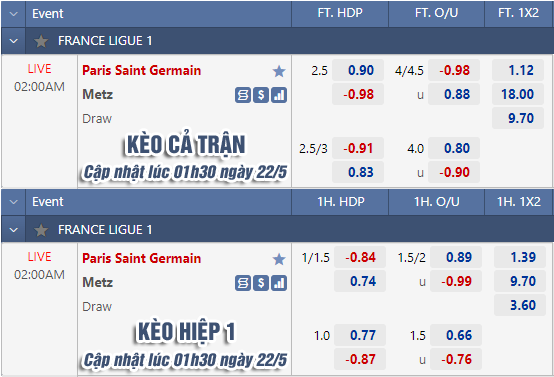Select full-time 1X2 odds 1.12 for PSG

tap(518, 70)
